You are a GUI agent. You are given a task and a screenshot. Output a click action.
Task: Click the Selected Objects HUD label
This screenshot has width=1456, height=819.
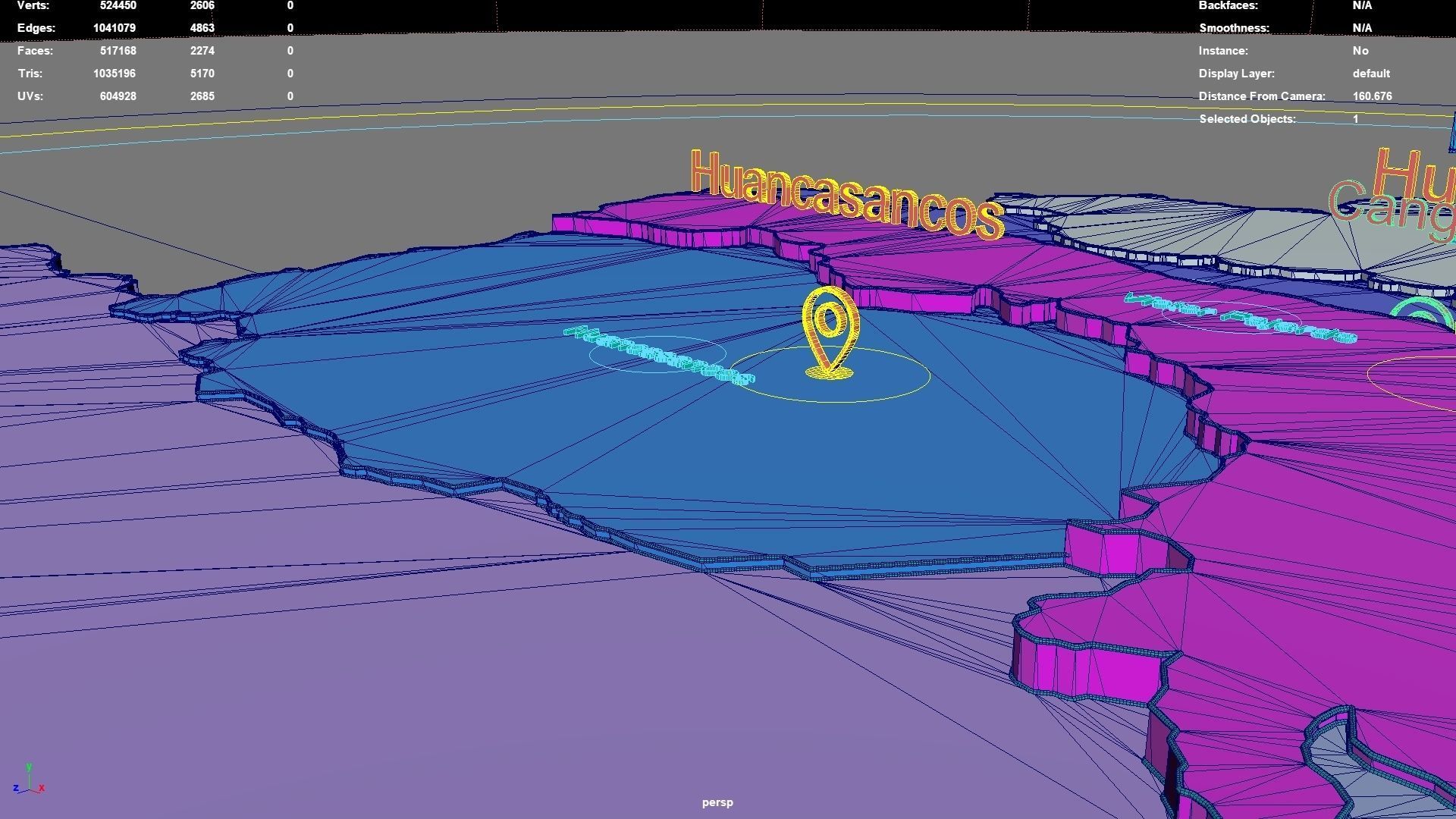(x=1247, y=119)
